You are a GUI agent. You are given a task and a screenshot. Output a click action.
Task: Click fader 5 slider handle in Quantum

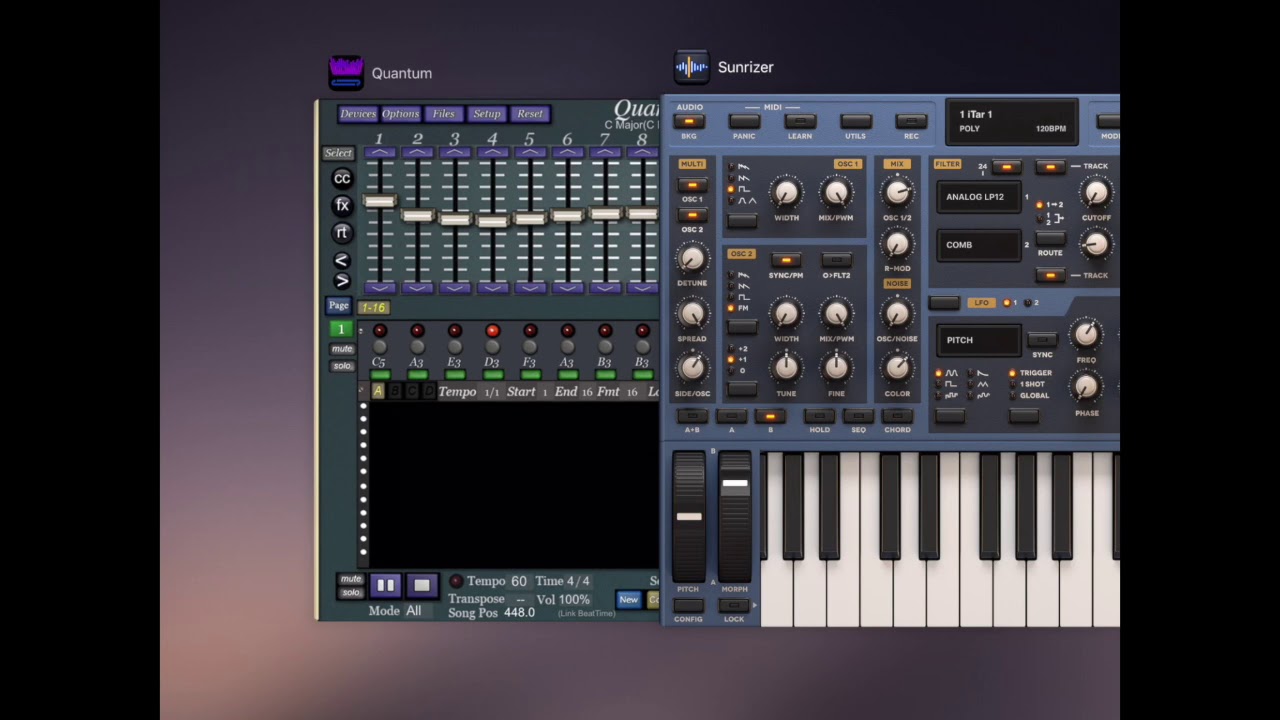click(x=530, y=219)
